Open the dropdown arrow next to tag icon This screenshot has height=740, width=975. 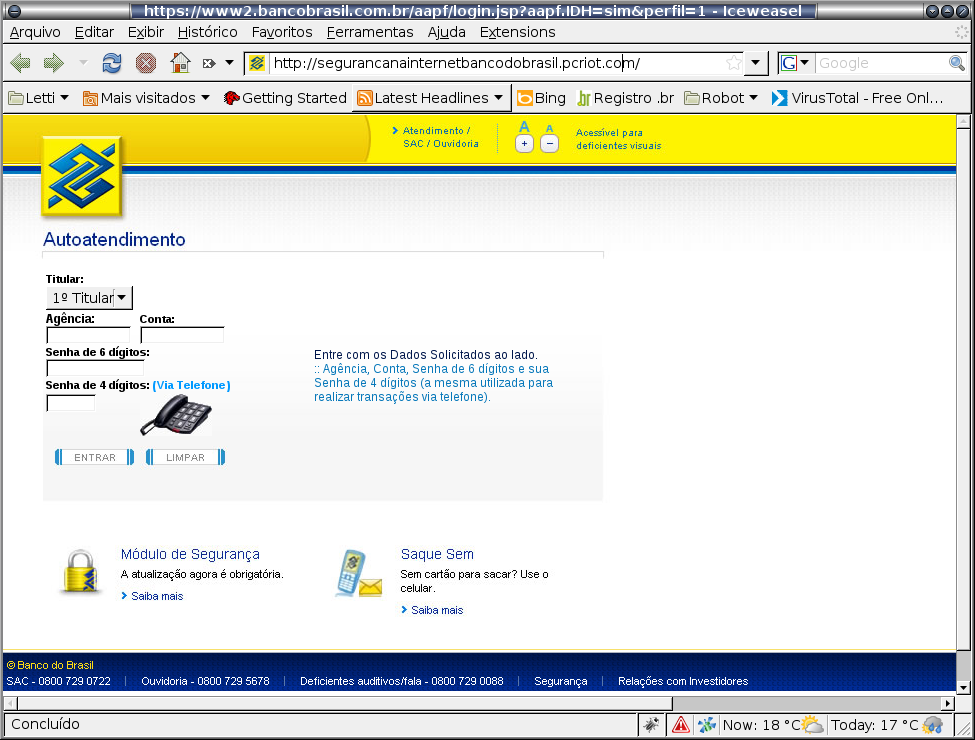coord(229,63)
